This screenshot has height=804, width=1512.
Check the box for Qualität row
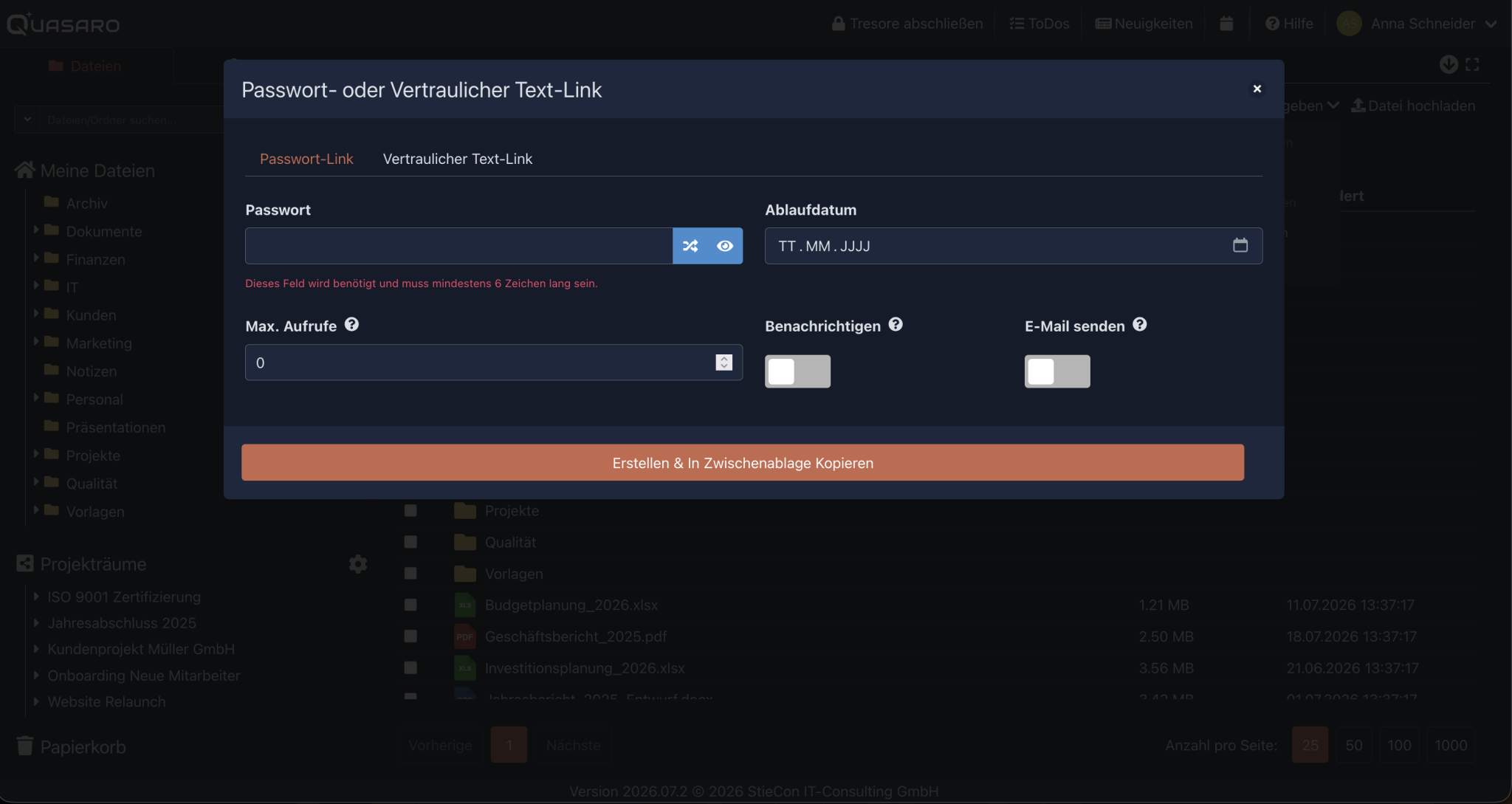(411, 542)
